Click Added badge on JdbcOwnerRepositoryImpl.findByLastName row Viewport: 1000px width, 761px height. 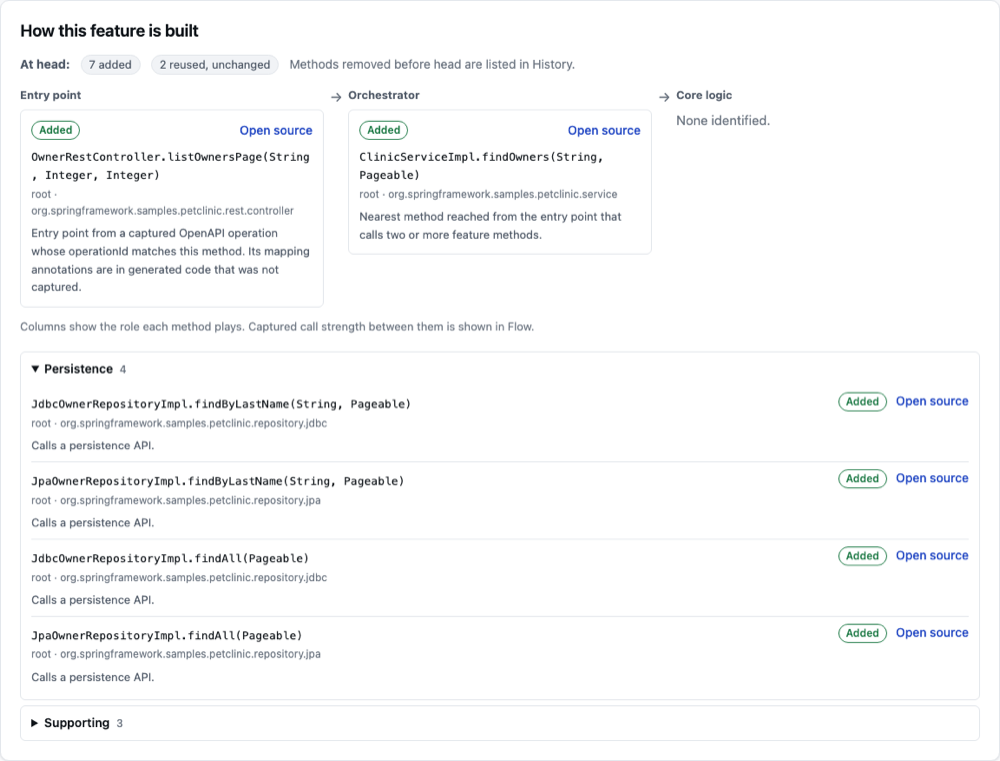[x=862, y=402]
